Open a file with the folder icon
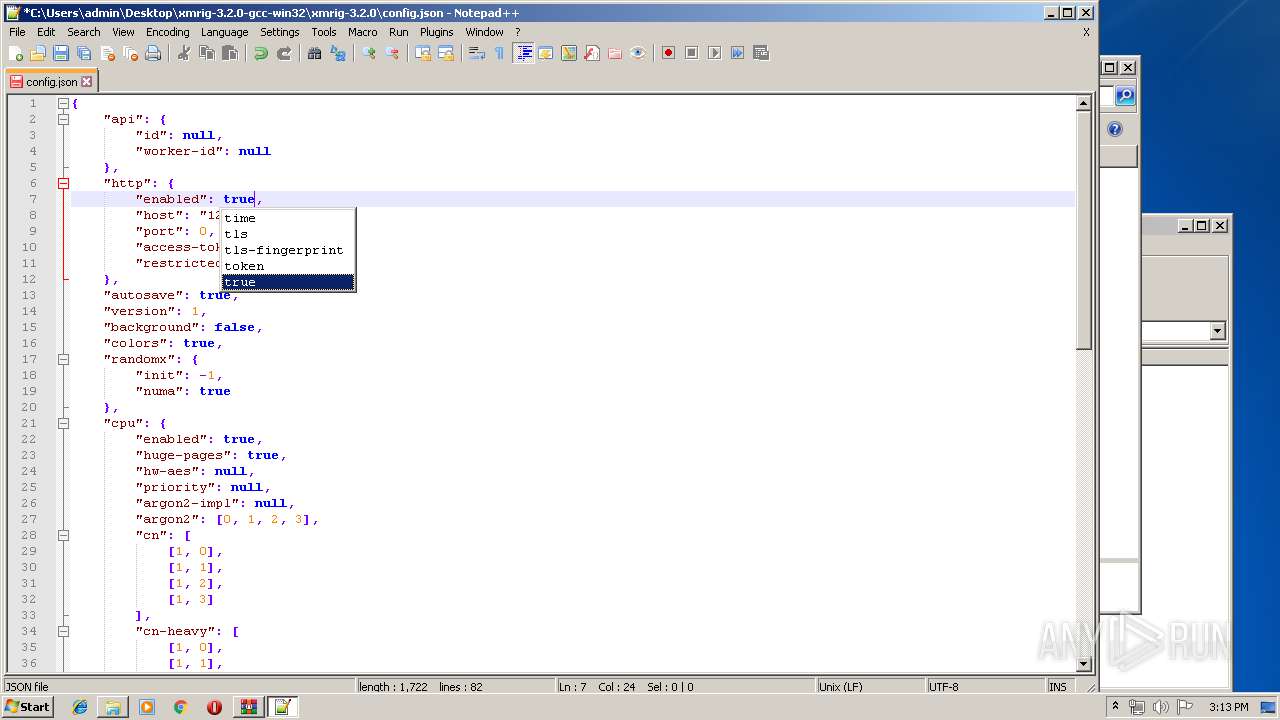The height and width of the screenshot is (720, 1280). click(x=38, y=53)
